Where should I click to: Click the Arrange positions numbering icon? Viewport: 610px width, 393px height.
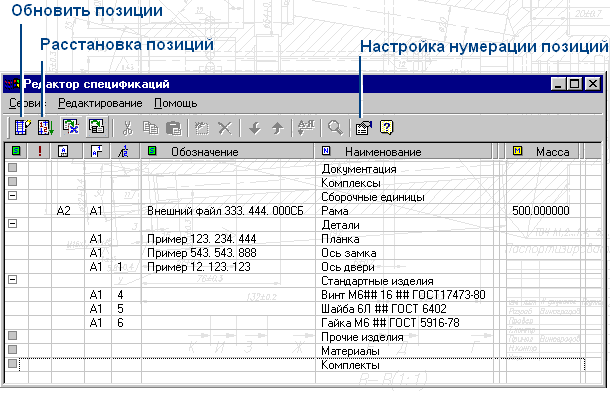46,128
